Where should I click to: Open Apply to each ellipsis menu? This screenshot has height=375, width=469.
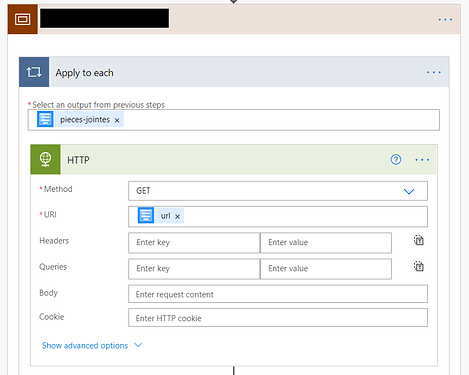point(434,72)
